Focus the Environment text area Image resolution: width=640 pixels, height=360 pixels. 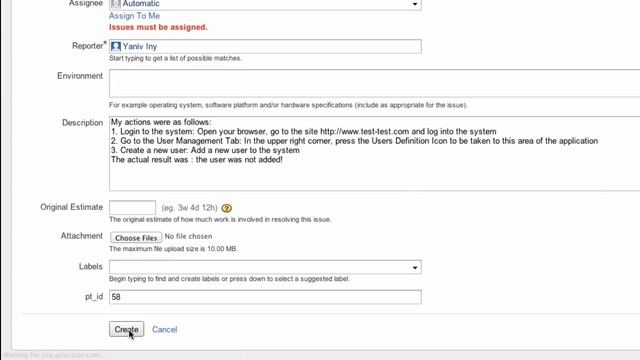pos(374,83)
